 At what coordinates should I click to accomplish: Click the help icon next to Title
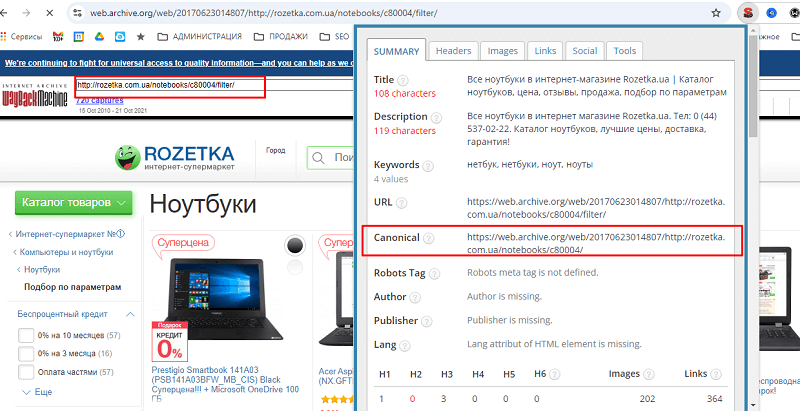pos(403,81)
